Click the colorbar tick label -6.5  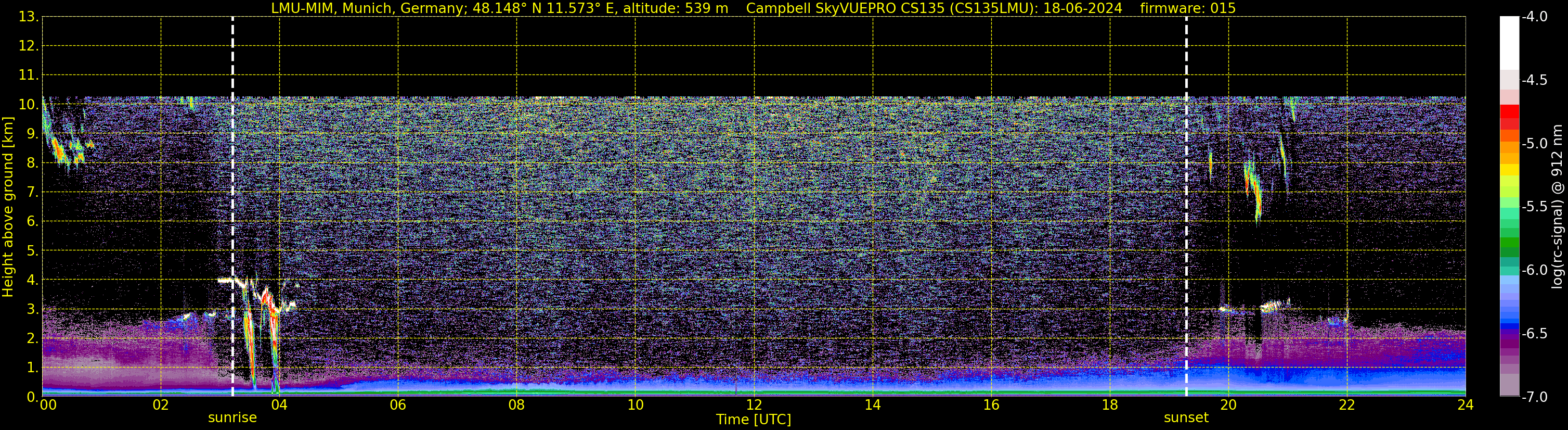click(x=1534, y=333)
